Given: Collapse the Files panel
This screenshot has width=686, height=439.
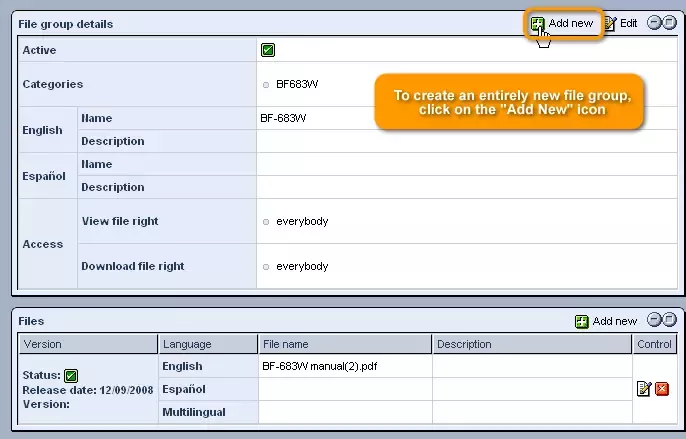Looking at the screenshot, I should [654, 320].
